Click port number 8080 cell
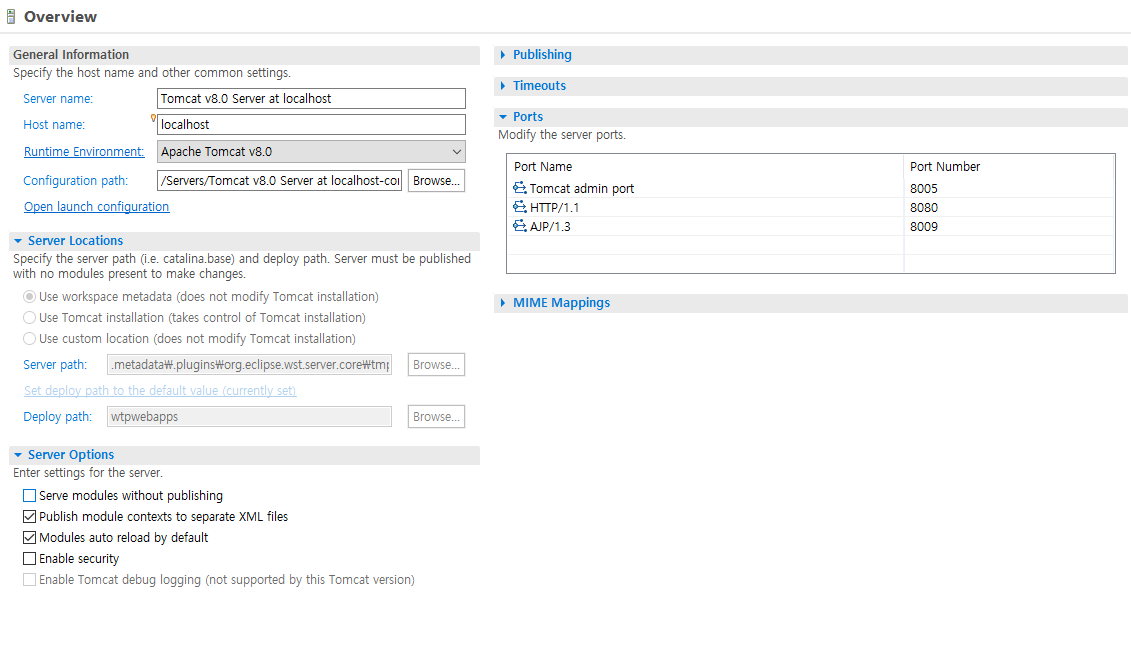The height and width of the screenshot is (647, 1131). [x=923, y=207]
